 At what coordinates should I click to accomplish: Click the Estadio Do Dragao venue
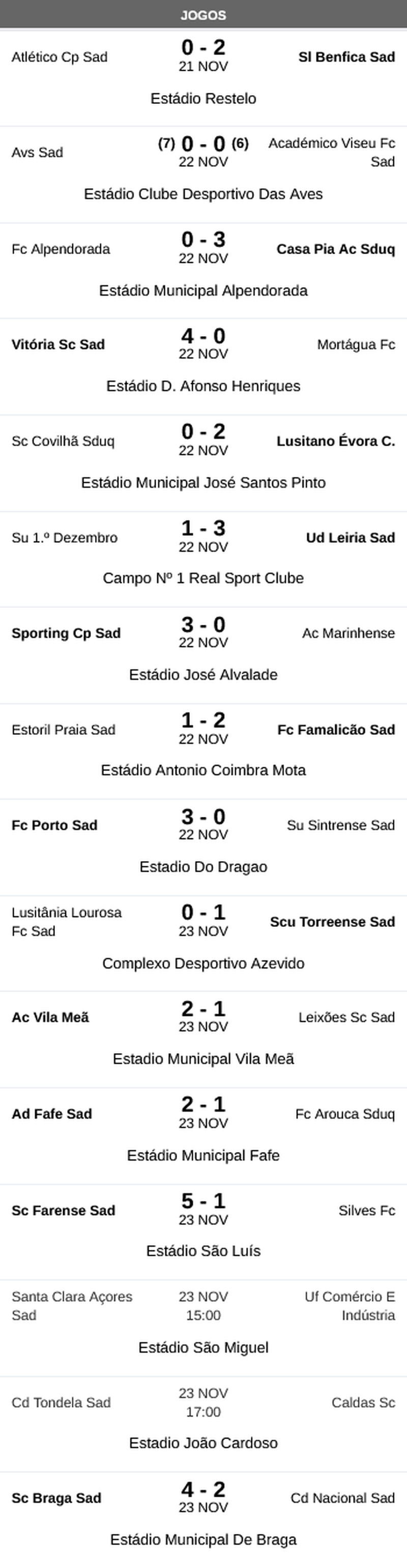203,866
